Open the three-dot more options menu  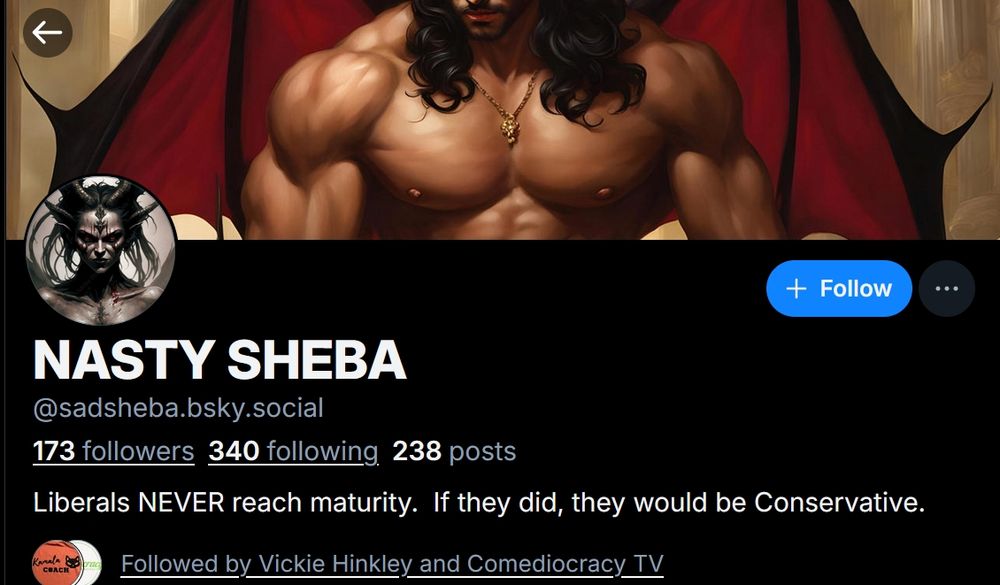[946, 288]
